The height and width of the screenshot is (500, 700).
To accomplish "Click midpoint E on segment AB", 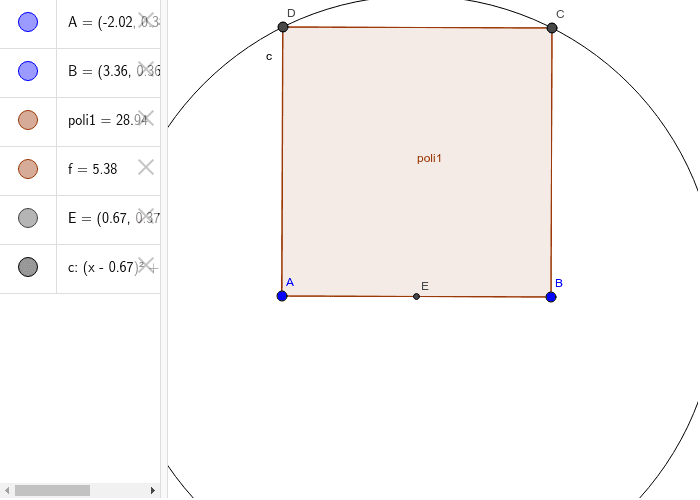I will click(x=417, y=296).
